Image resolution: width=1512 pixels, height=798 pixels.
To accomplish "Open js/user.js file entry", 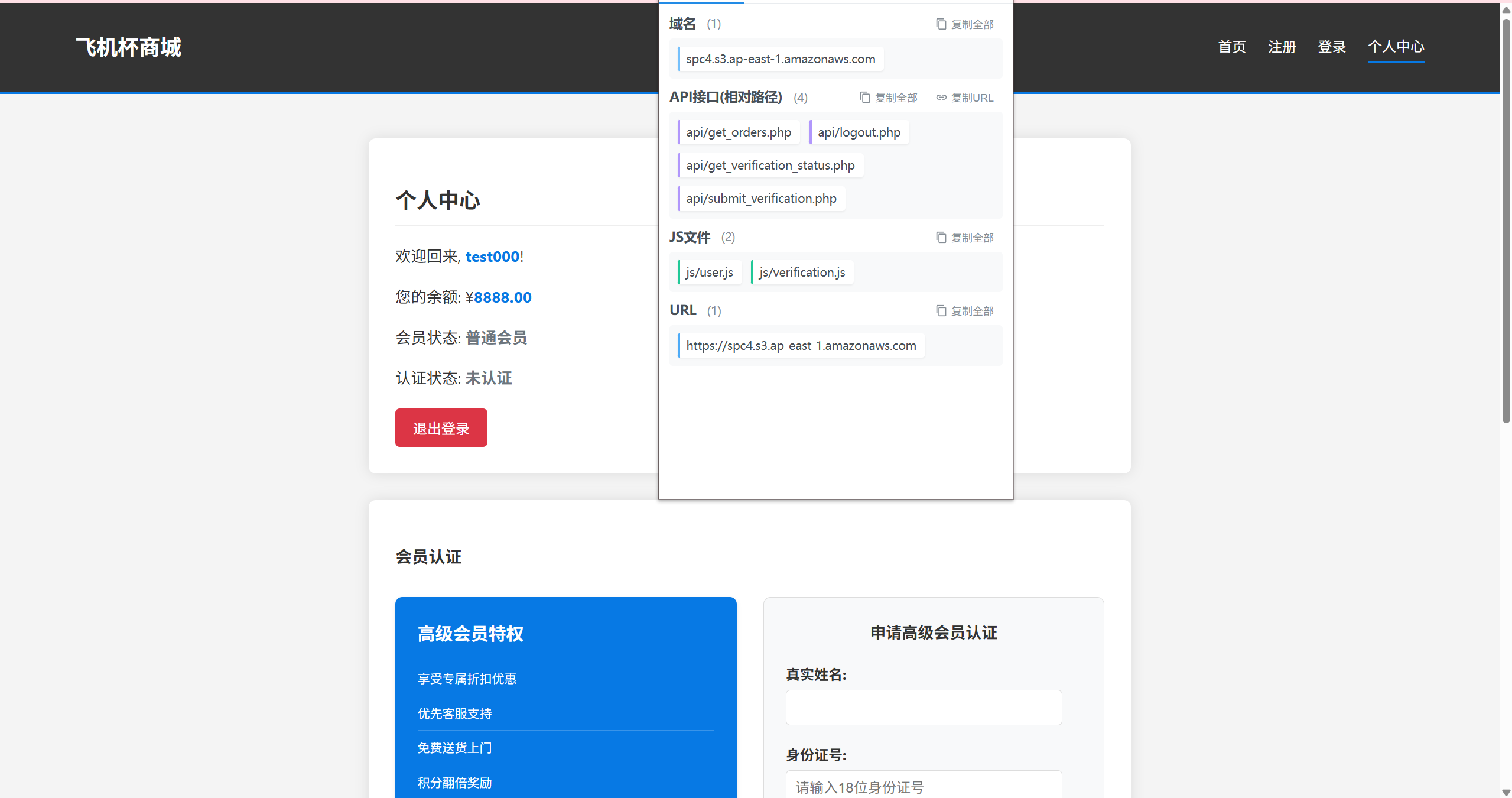I will (x=709, y=273).
